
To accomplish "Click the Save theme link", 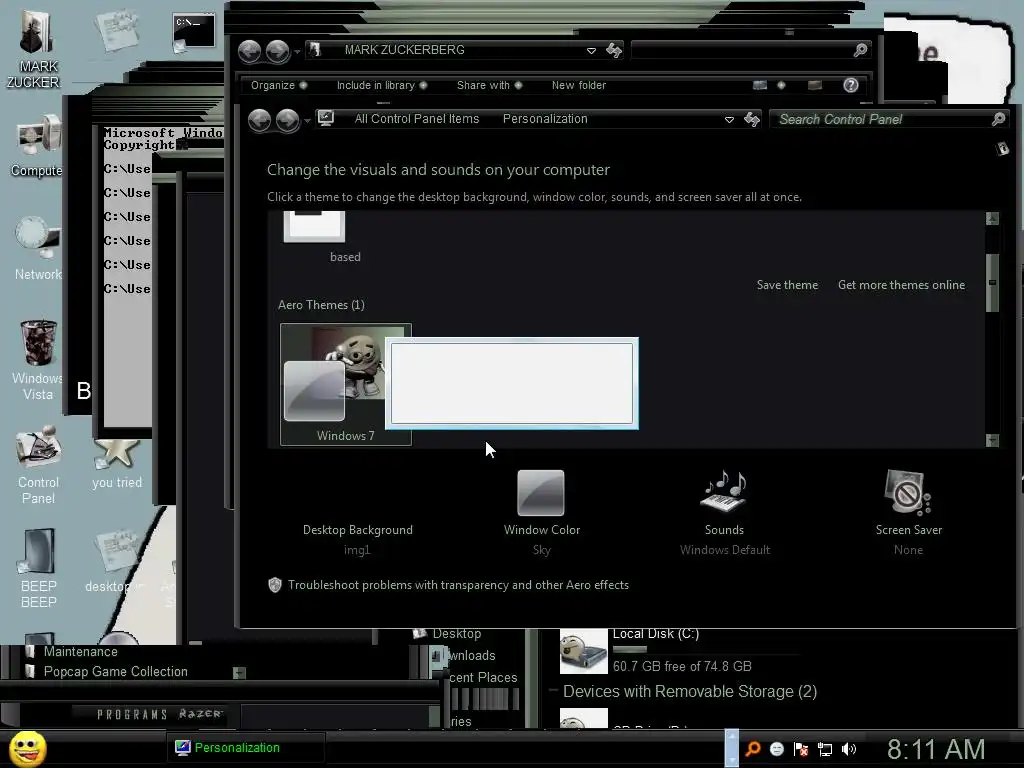I will (x=787, y=285).
